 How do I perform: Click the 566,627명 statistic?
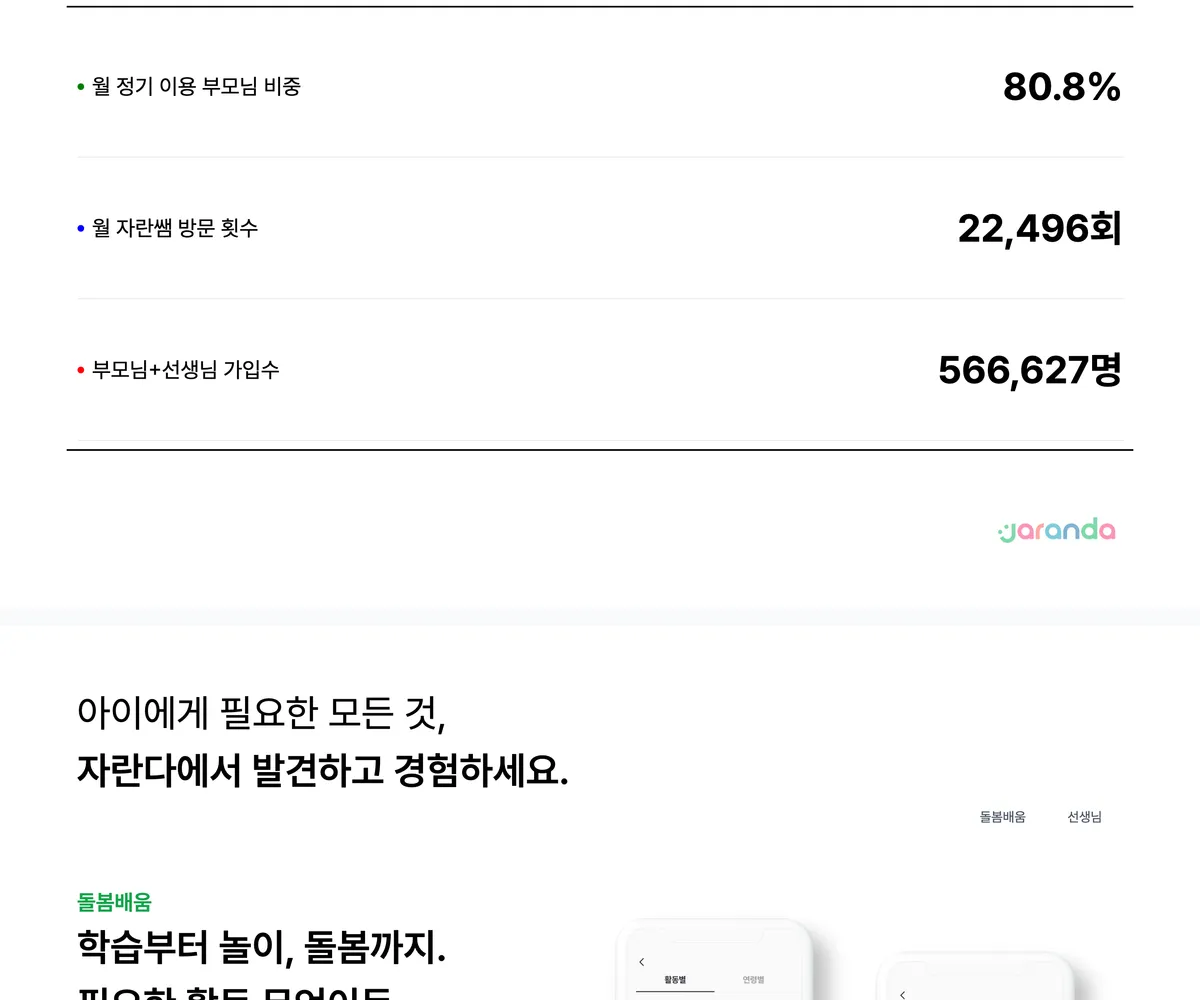pos(1030,370)
